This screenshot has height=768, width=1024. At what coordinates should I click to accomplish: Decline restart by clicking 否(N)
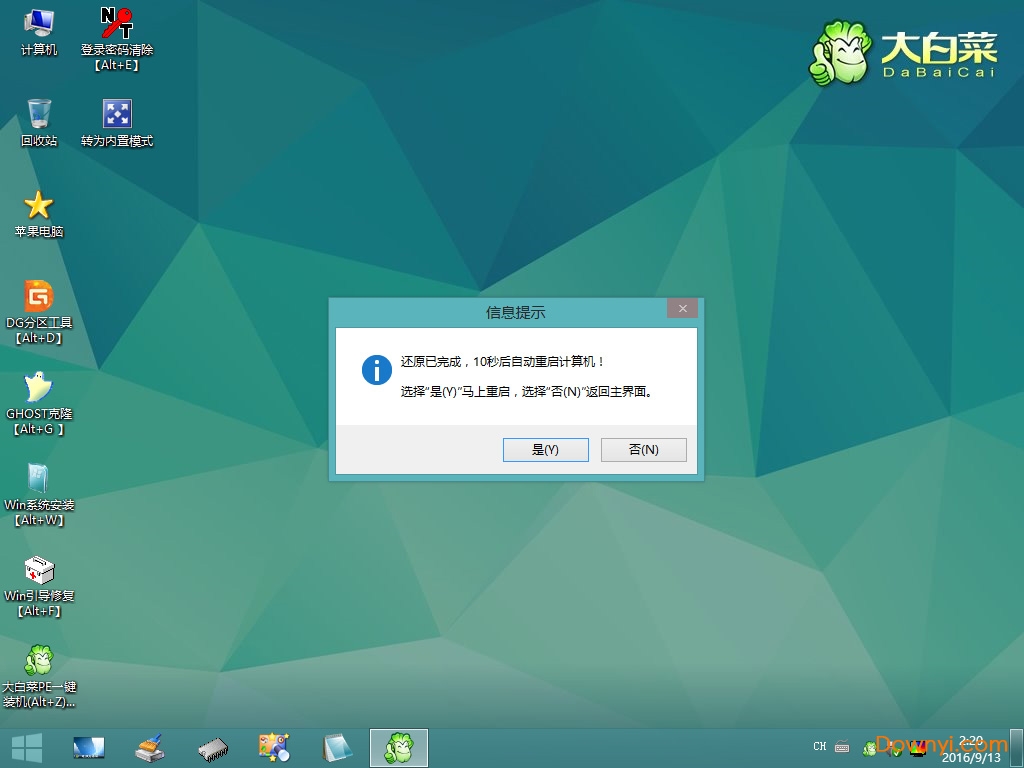(x=643, y=449)
